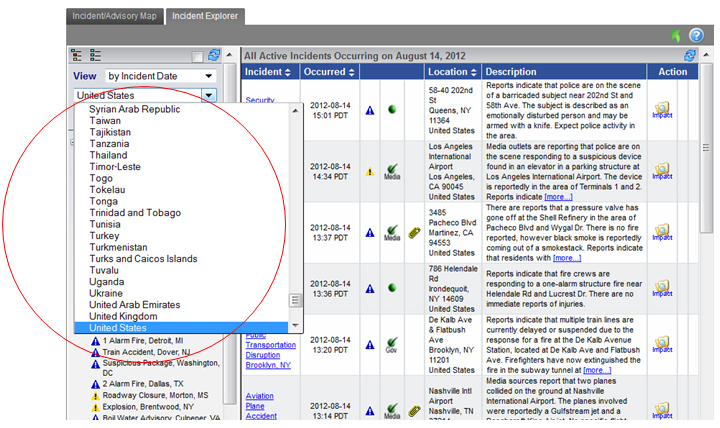
Task: Click the collapse all tree icon
Action: [96, 56]
